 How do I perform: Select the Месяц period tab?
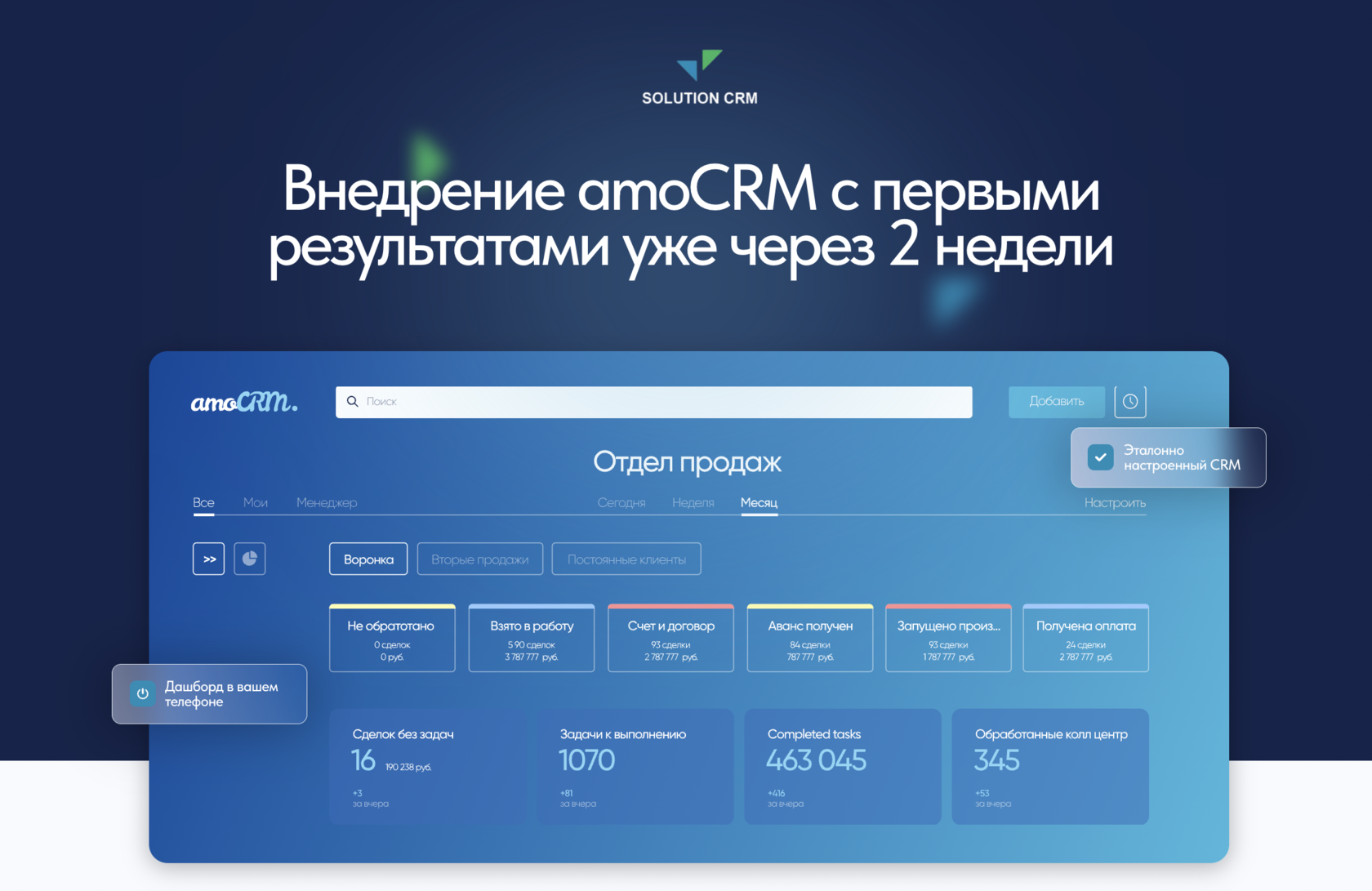tap(759, 503)
